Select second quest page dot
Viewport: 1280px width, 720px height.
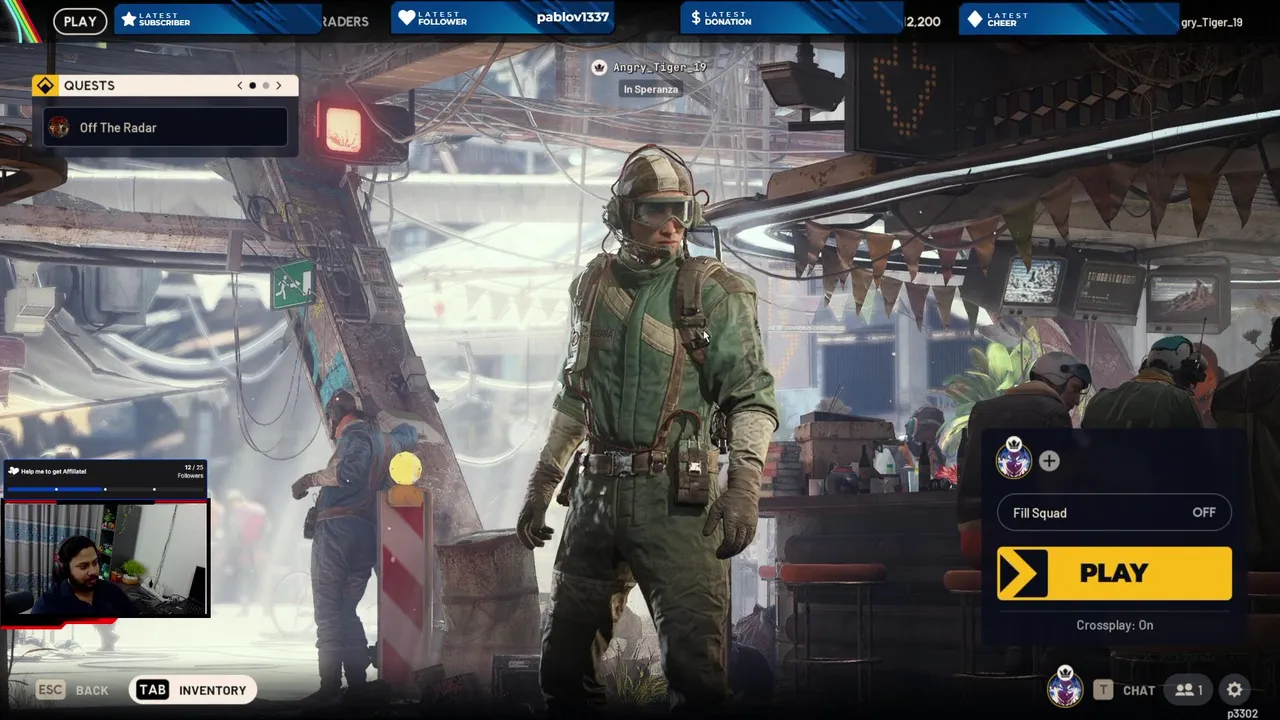[265, 86]
